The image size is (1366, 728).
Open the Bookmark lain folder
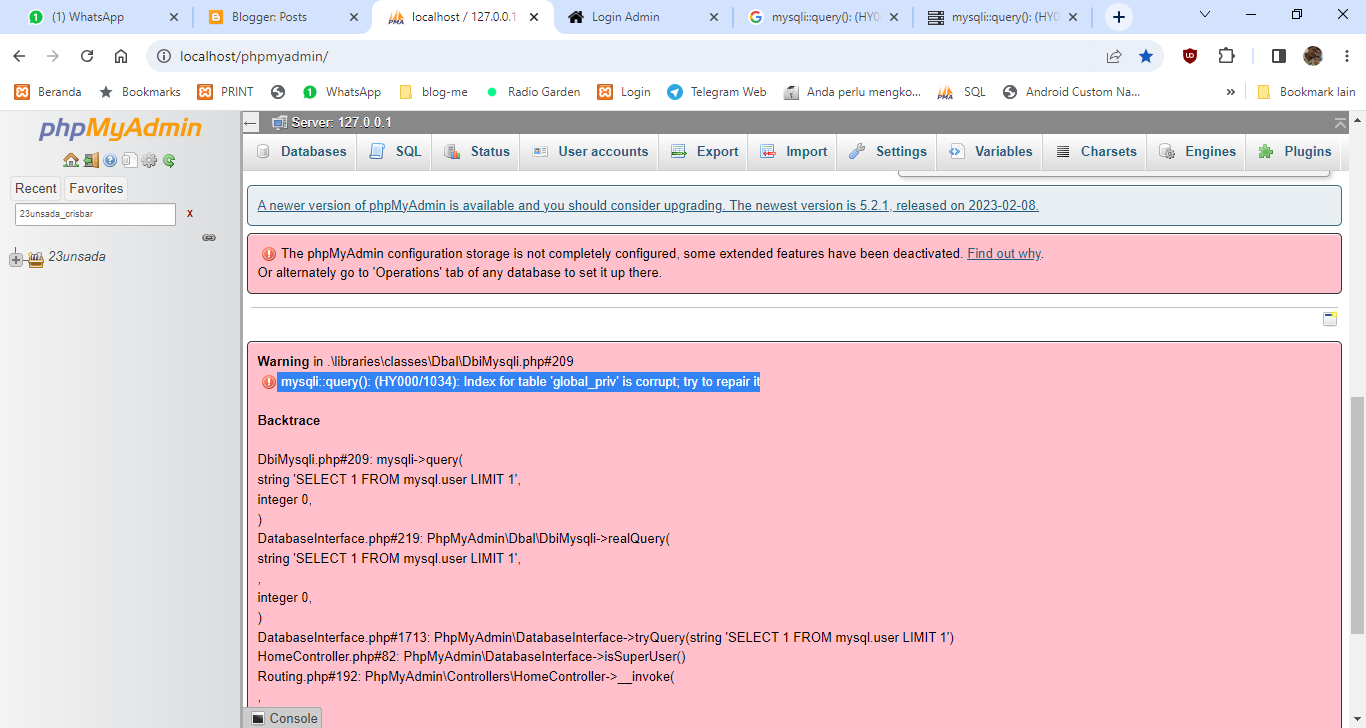coord(1306,92)
